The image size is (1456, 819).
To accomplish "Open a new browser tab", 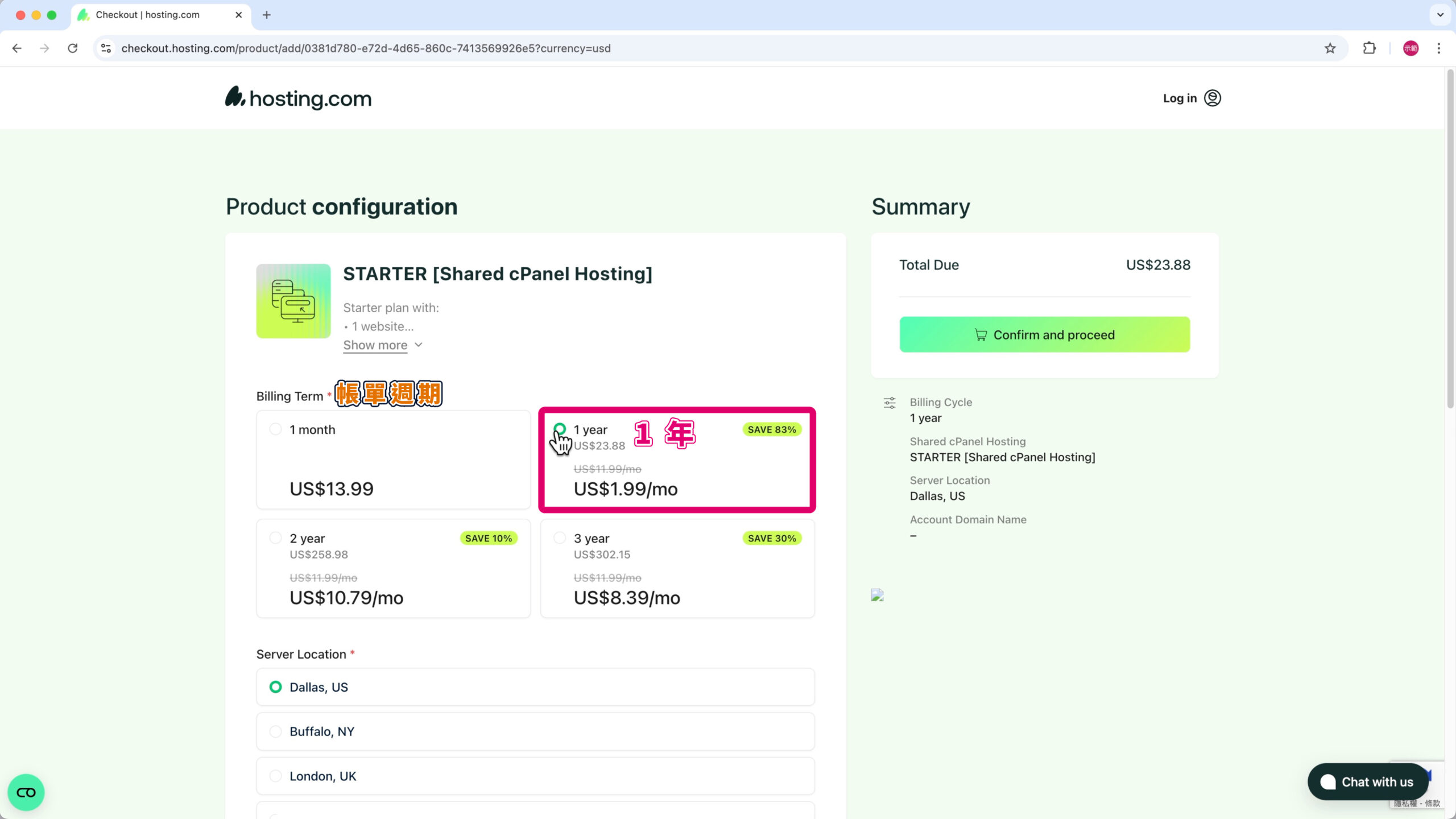I will (267, 15).
